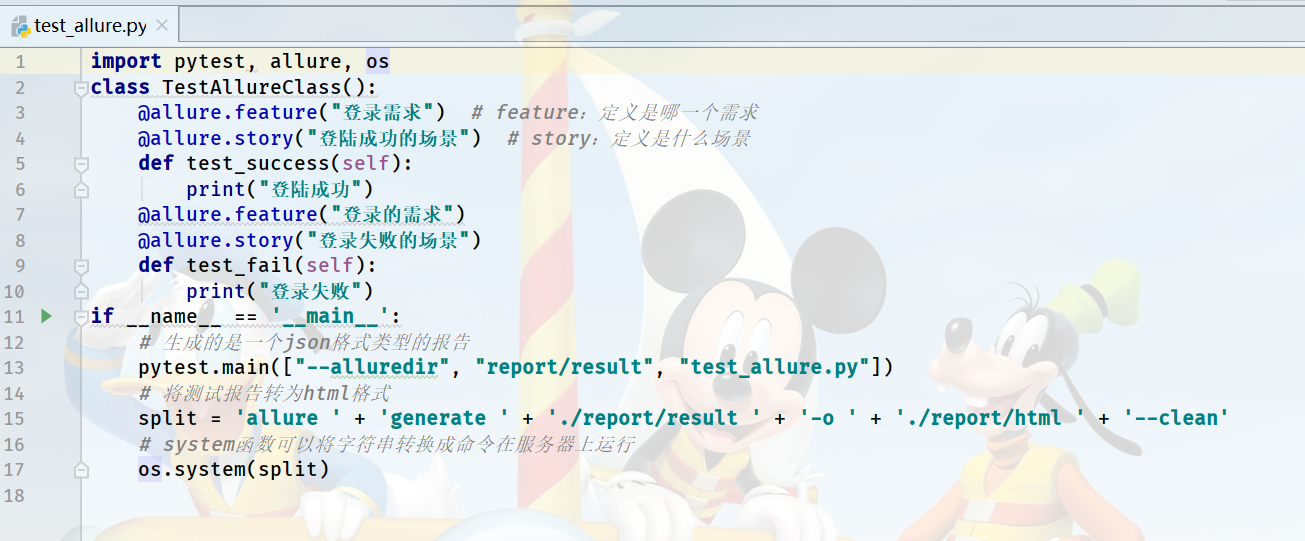Click 'import pytest, allure, os' line

click(240, 62)
